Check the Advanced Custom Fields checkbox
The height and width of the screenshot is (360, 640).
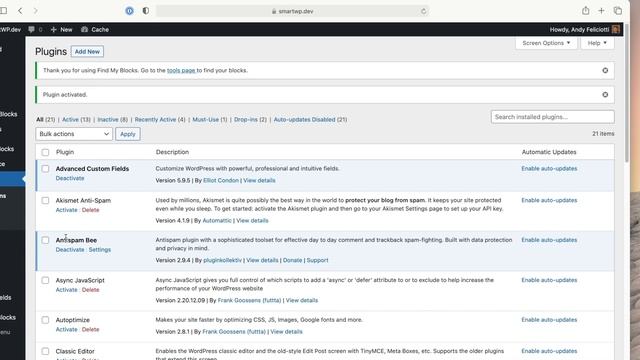pyautogui.click(x=45, y=169)
